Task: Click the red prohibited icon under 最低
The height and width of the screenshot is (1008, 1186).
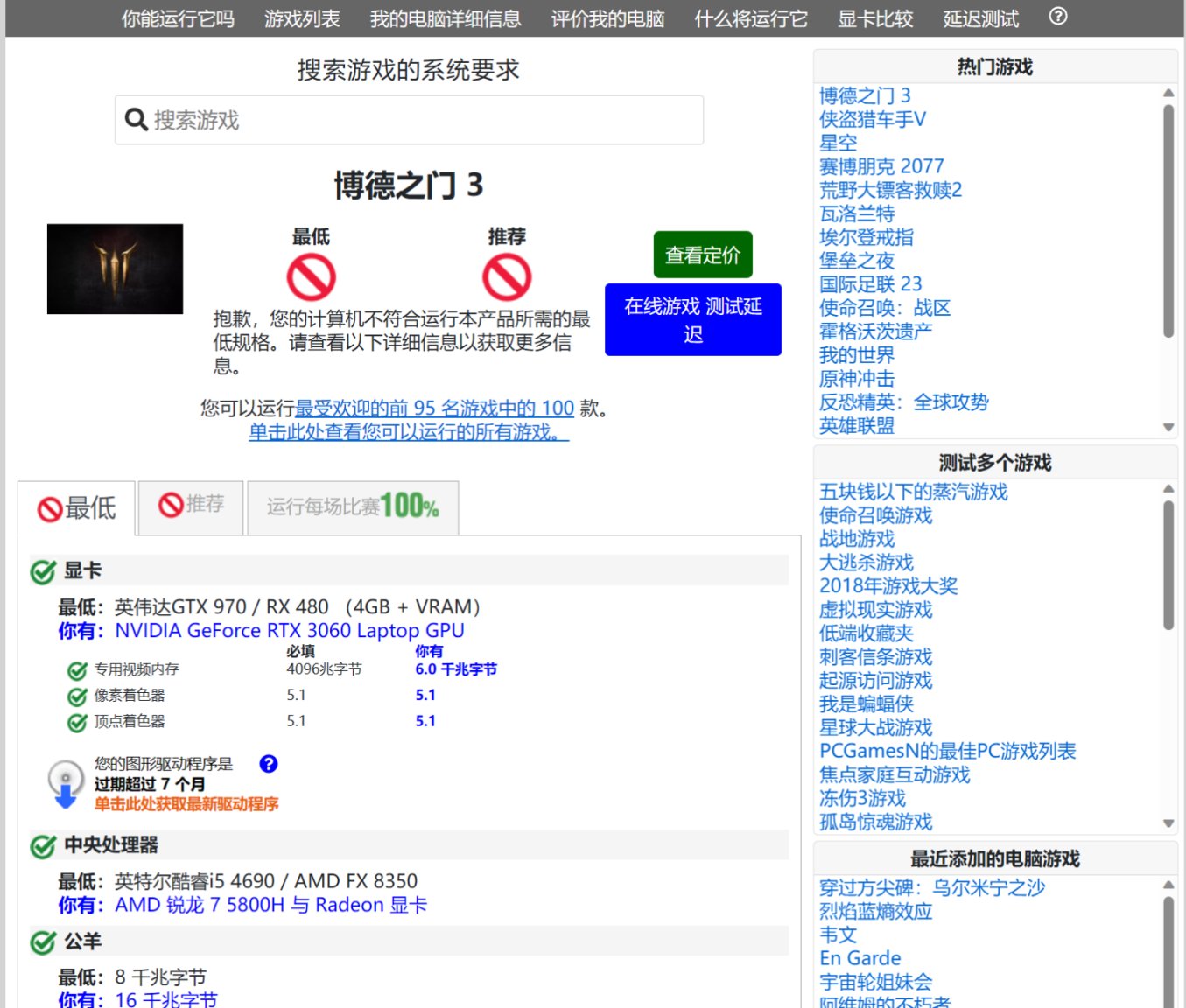Action: [x=311, y=277]
